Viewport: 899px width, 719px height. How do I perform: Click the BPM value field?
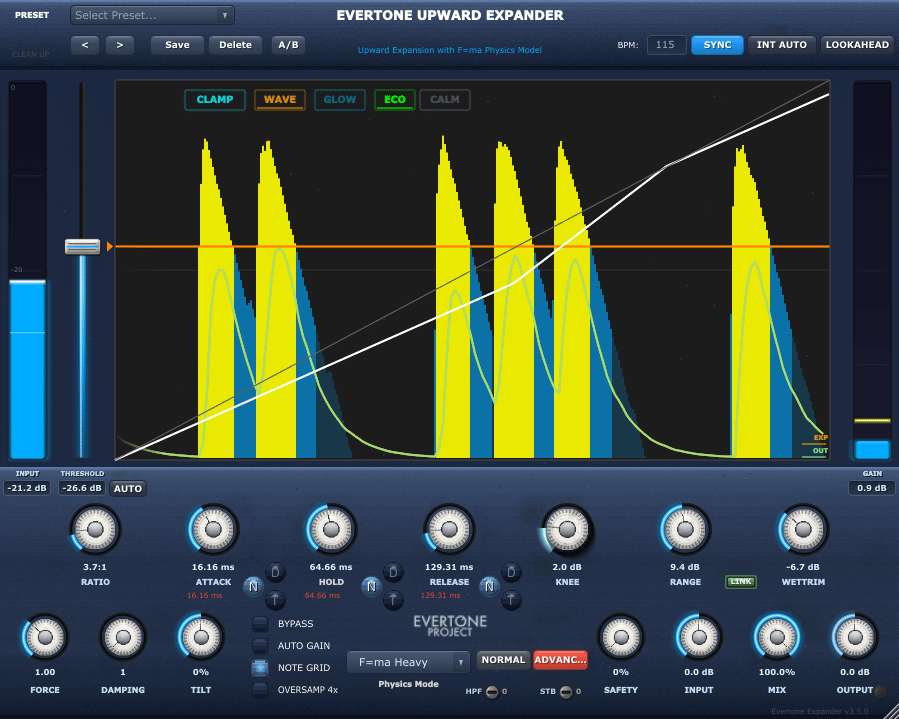666,45
